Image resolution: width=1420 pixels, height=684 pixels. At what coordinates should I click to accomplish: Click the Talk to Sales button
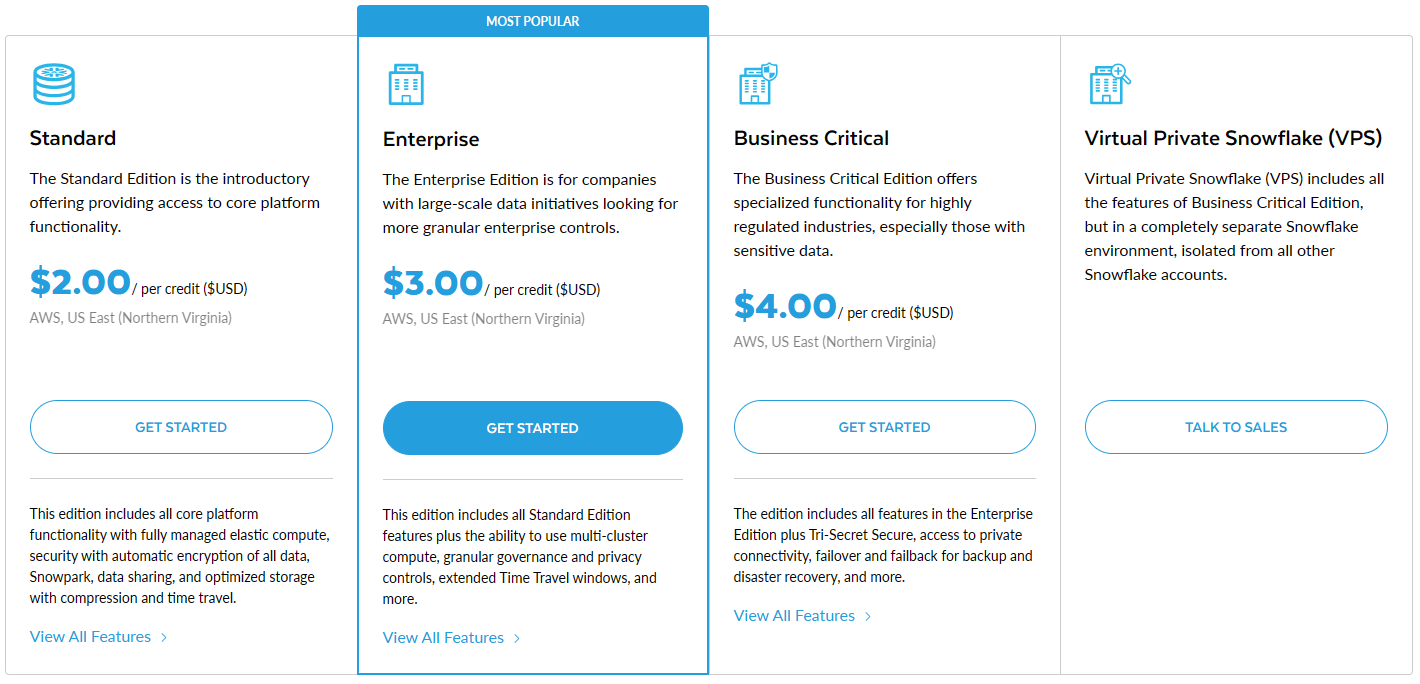click(1235, 427)
